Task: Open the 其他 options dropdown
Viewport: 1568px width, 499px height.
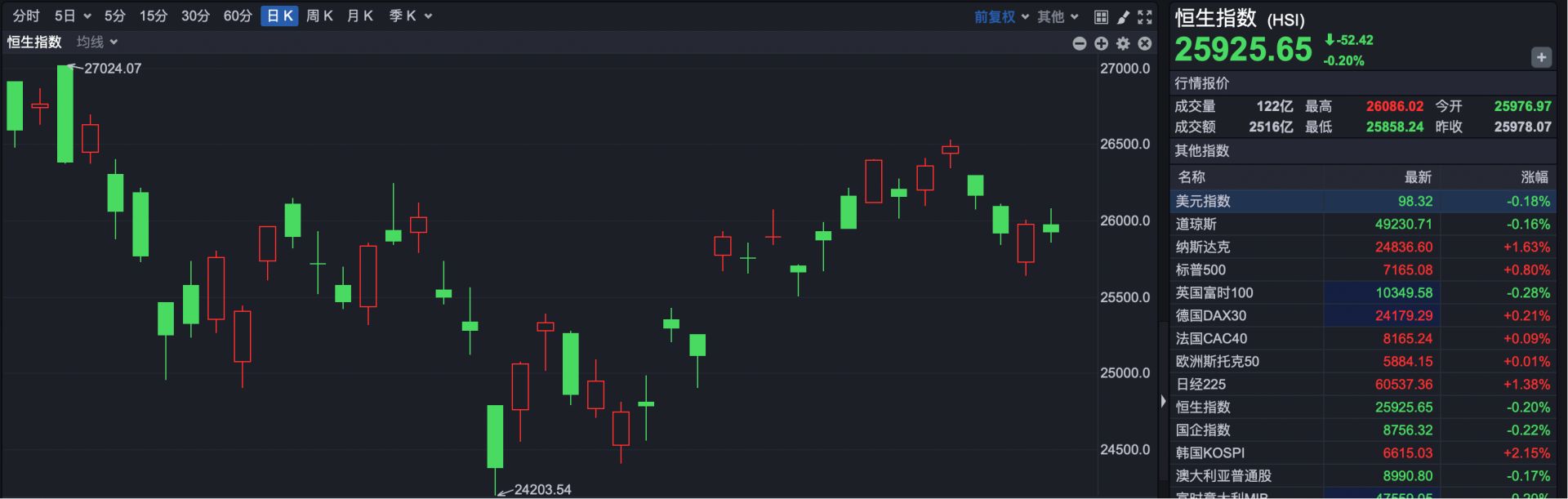Action: click(x=1058, y=16)
